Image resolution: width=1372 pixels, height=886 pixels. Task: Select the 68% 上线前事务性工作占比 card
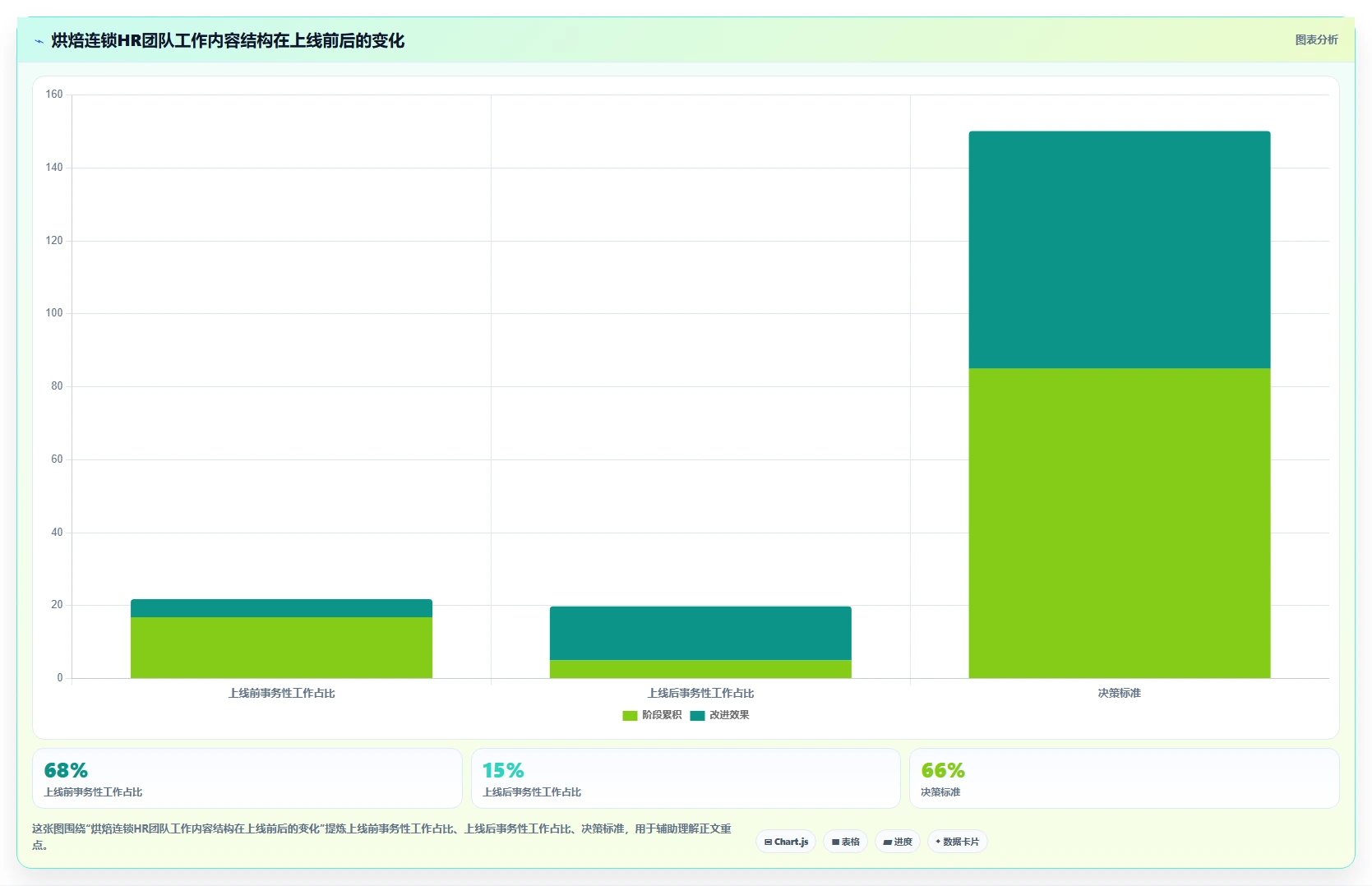(247, 778)
